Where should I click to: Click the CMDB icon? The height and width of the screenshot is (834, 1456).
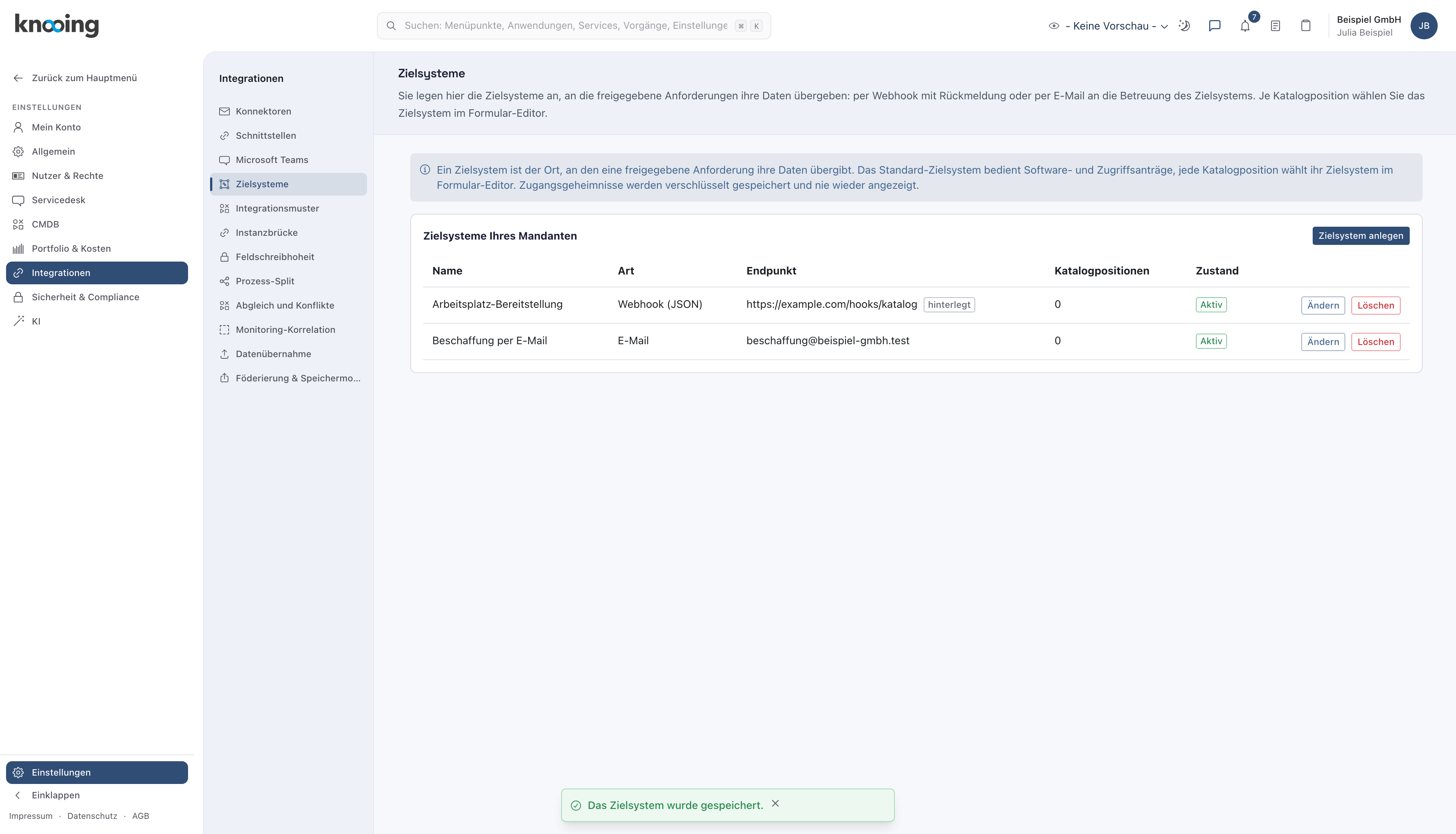pyautogui.click(x=18, y=224)
